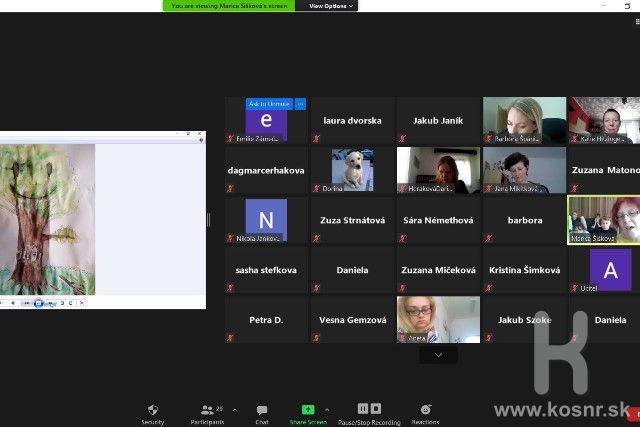The width and height of the screenshot is (640, 427).
Task: Select the Dorina dog picture tile
Action: (x=352, y=170)
